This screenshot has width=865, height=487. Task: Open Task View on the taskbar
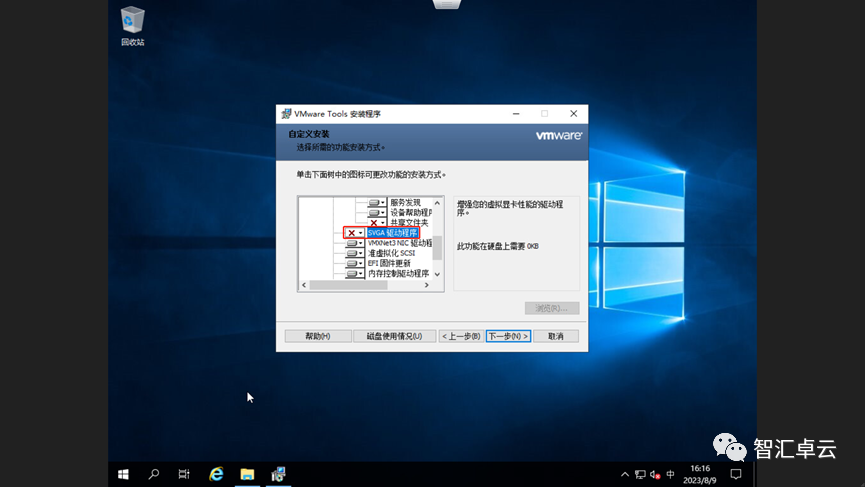coord(184,474)
